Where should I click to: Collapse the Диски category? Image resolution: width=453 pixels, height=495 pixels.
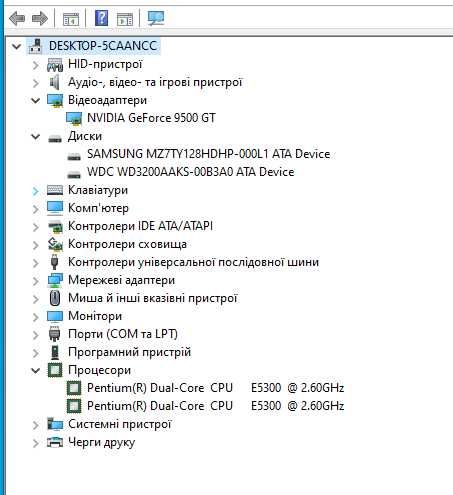click(36, 136)
